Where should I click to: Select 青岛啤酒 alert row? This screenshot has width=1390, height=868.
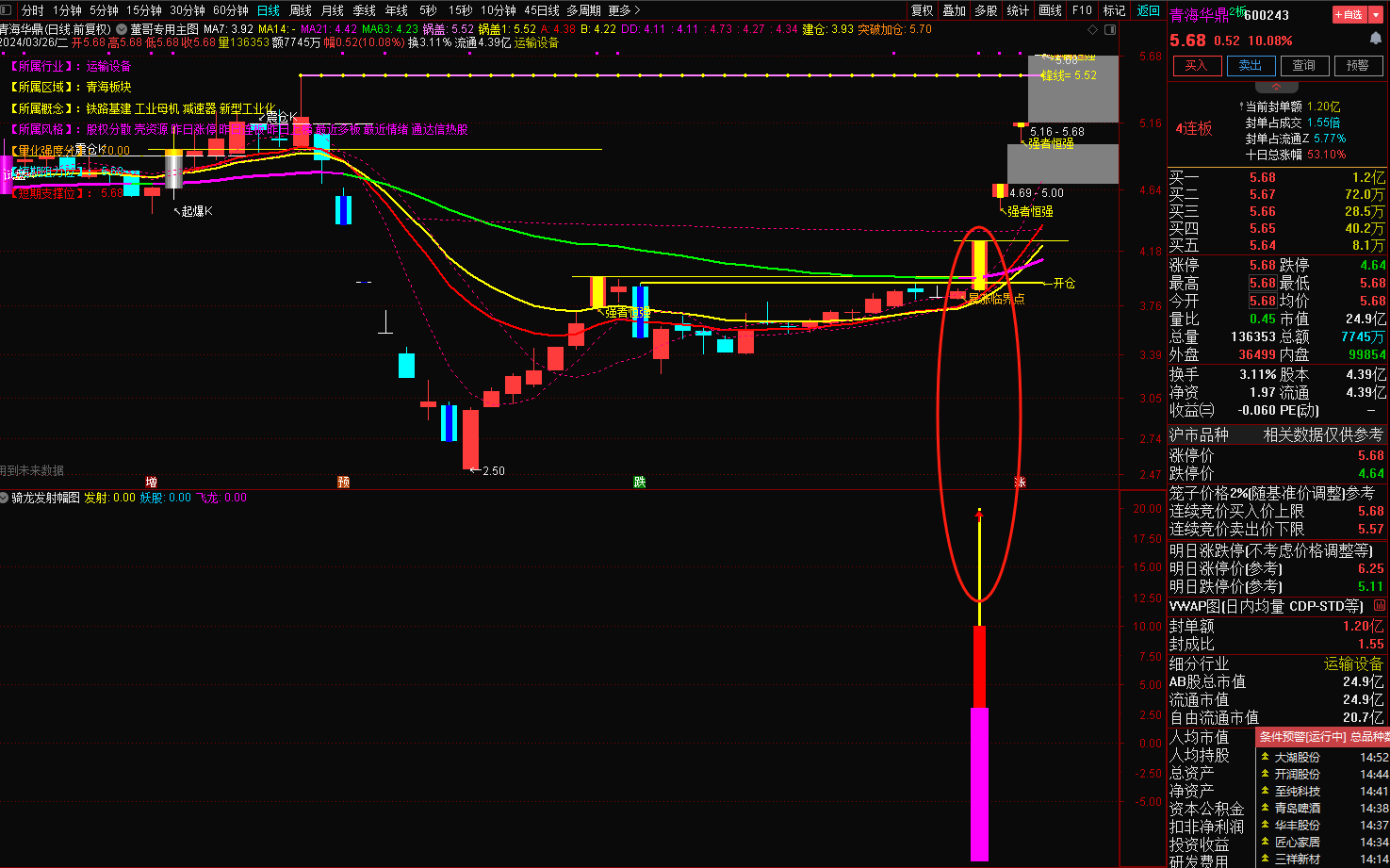point(1322,808)
